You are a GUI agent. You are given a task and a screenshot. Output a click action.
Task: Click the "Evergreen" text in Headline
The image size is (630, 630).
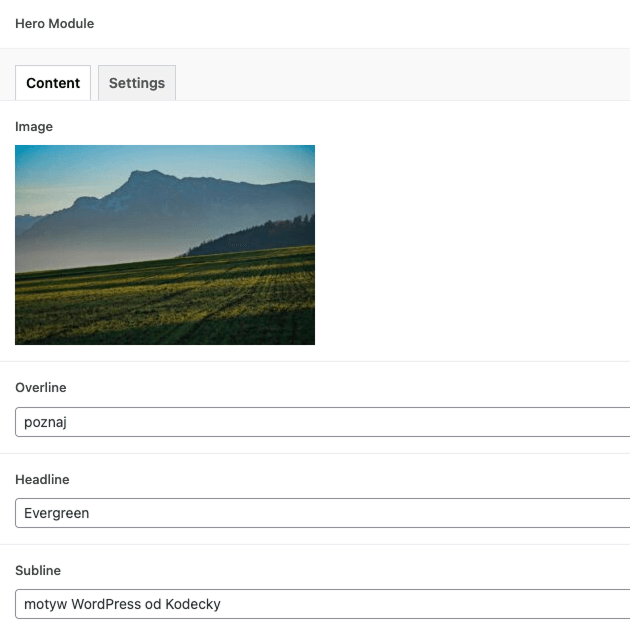(x=57, y=513)
